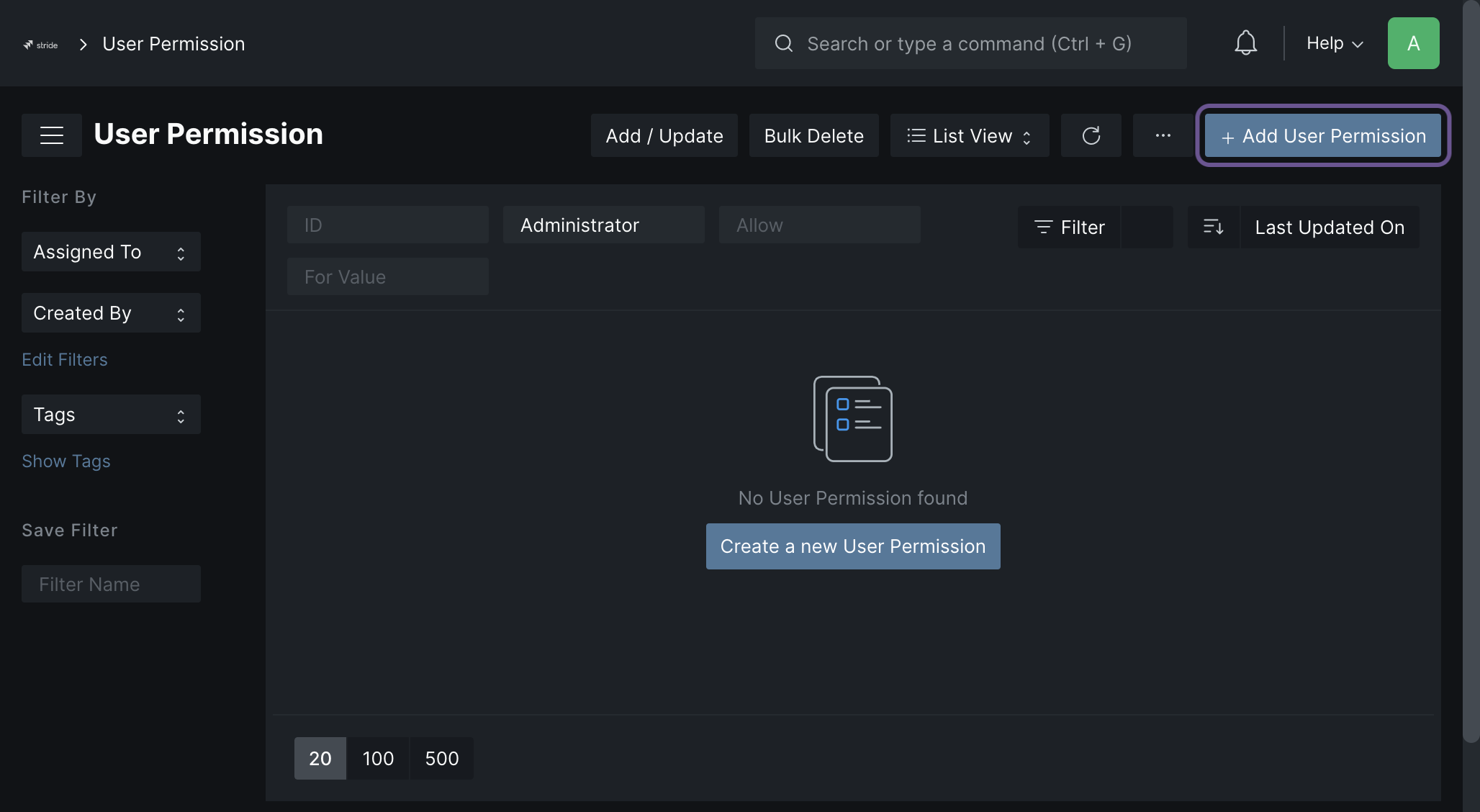Click the Add / Update button
Screen dimensions: 1480x812
(664, 135)
